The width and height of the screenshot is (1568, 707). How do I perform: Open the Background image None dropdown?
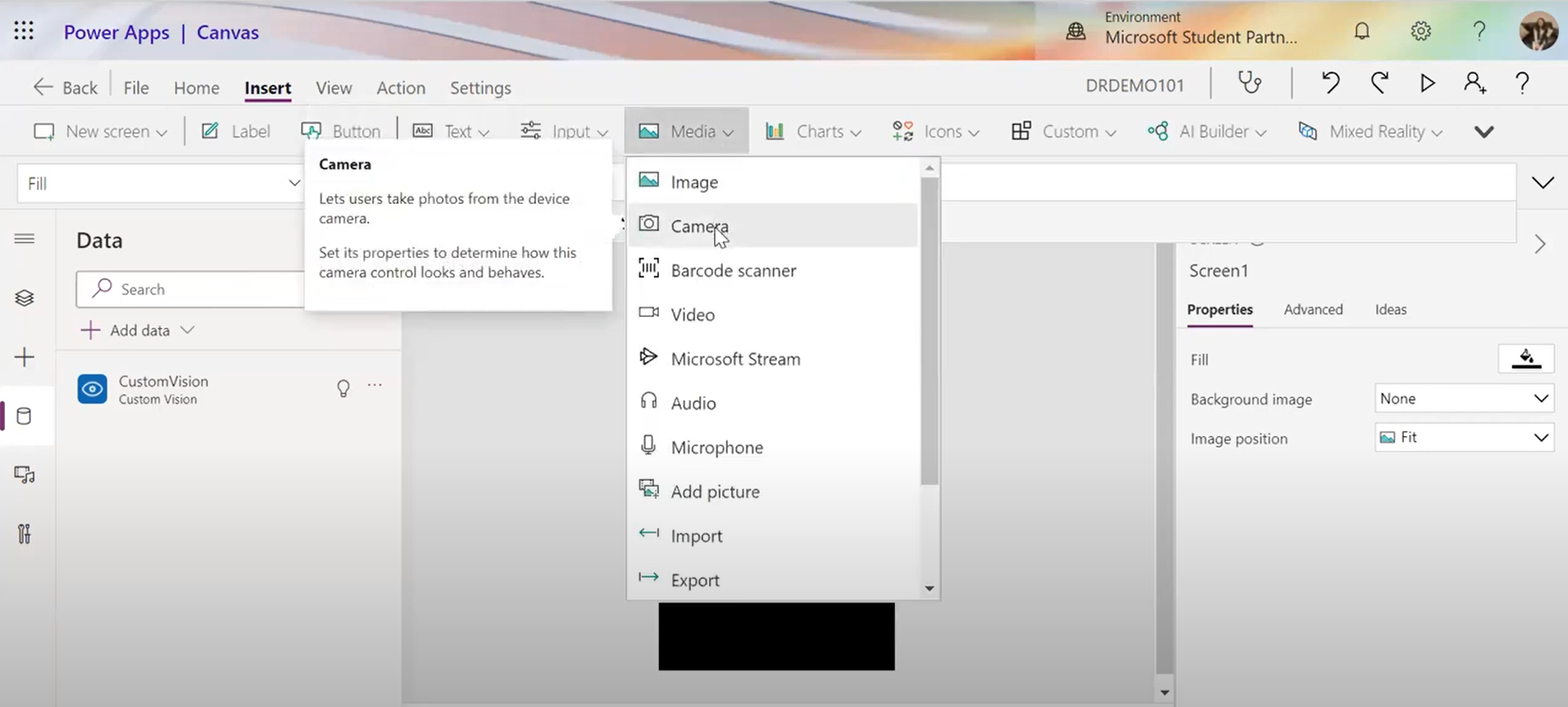click(x=1464, y=399)
